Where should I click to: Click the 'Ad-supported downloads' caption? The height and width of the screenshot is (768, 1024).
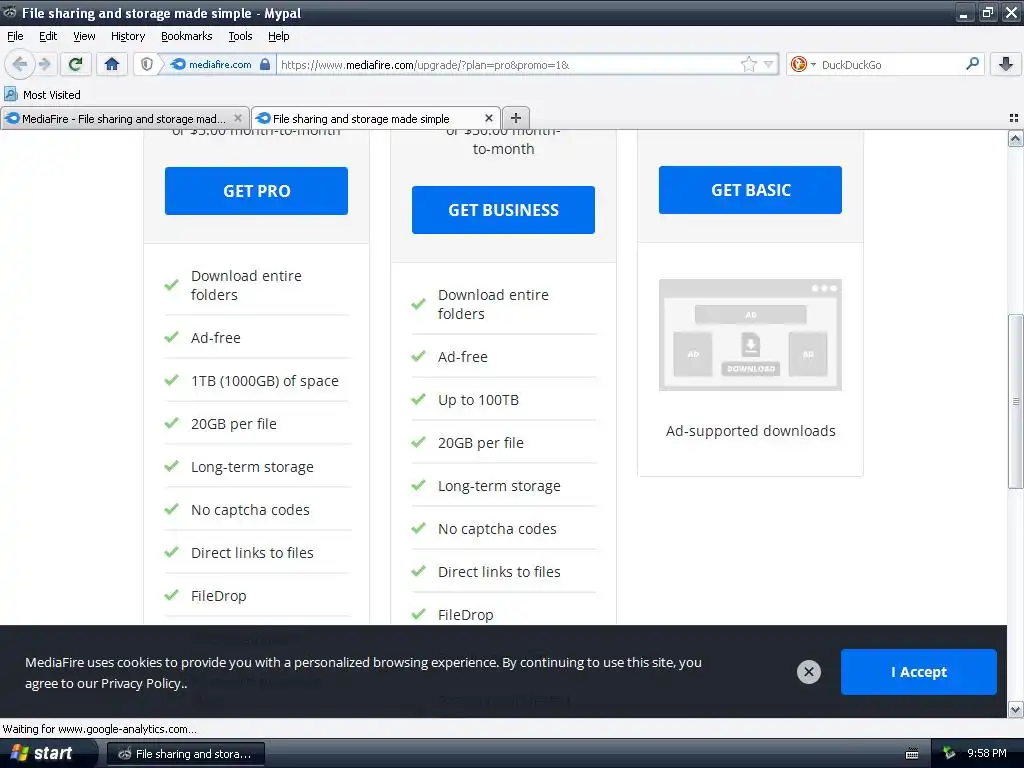(x=750, y=431)
